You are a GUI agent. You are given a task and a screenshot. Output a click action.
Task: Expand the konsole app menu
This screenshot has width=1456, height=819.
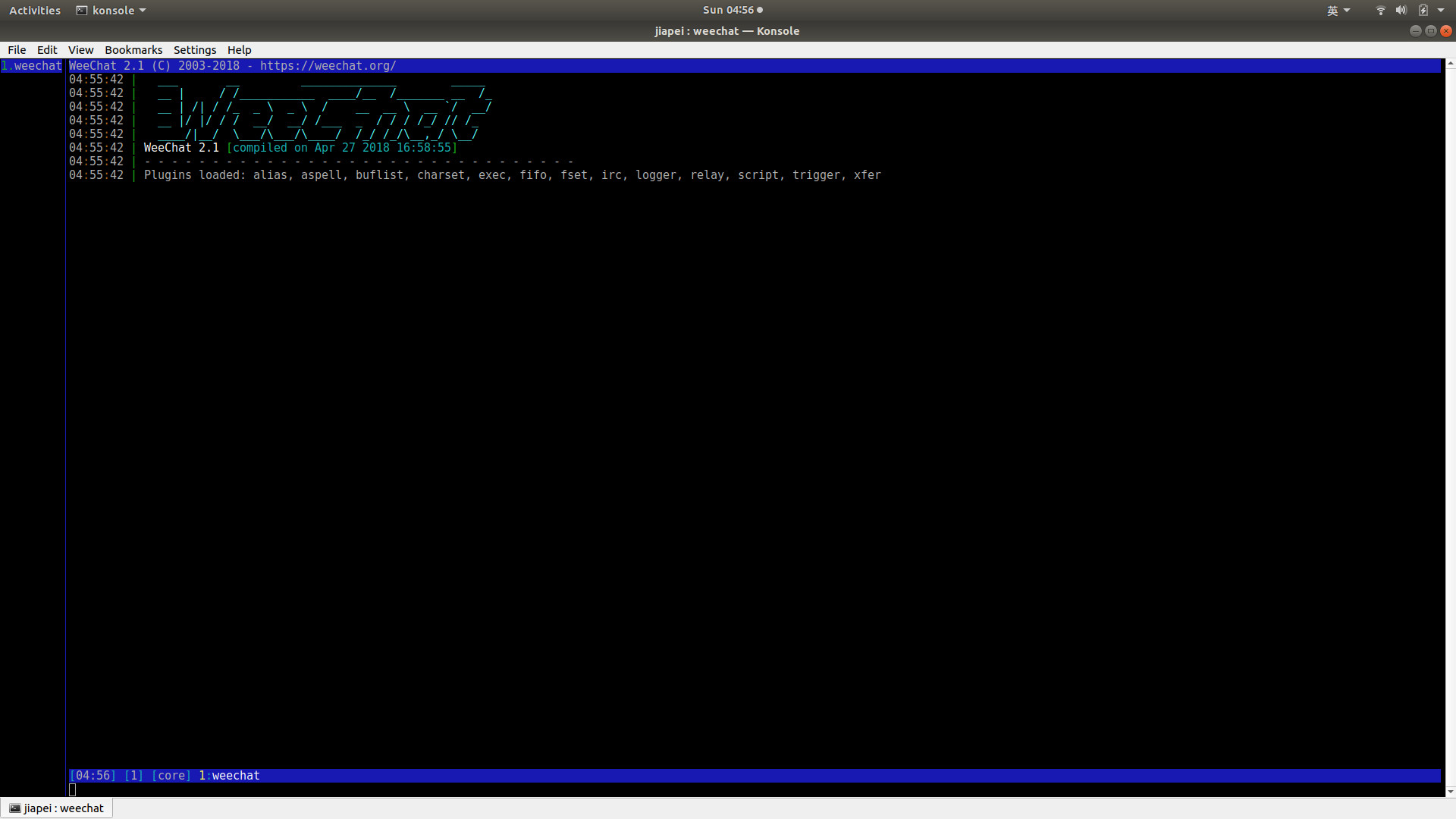point(111,11)
